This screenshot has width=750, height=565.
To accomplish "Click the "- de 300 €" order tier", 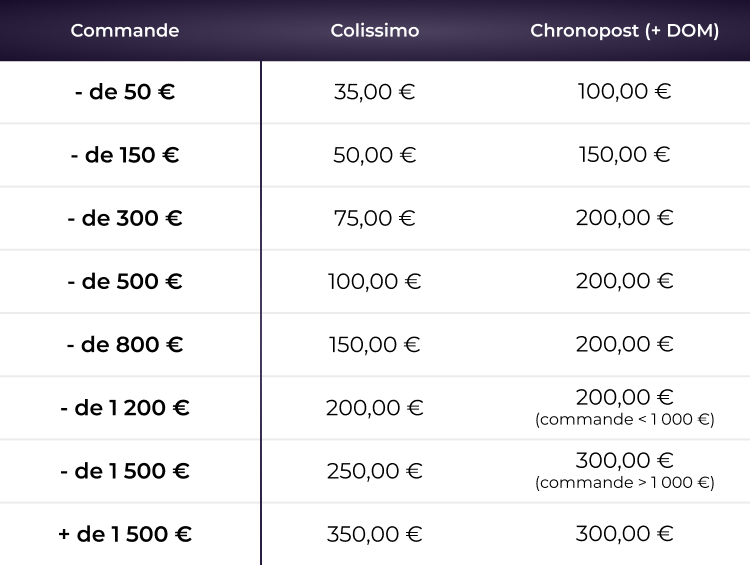I will (x=125, y=218).
